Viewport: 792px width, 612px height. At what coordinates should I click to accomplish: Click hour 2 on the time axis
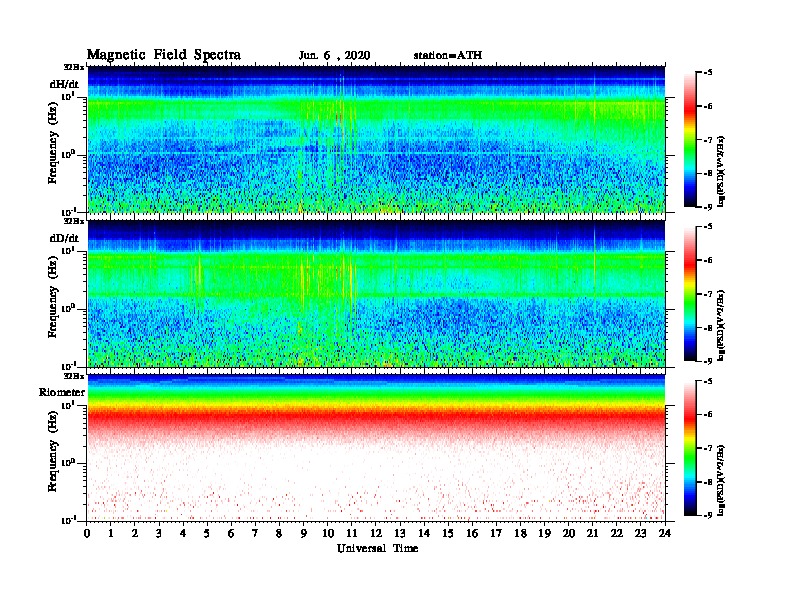[x=135, y=534]
